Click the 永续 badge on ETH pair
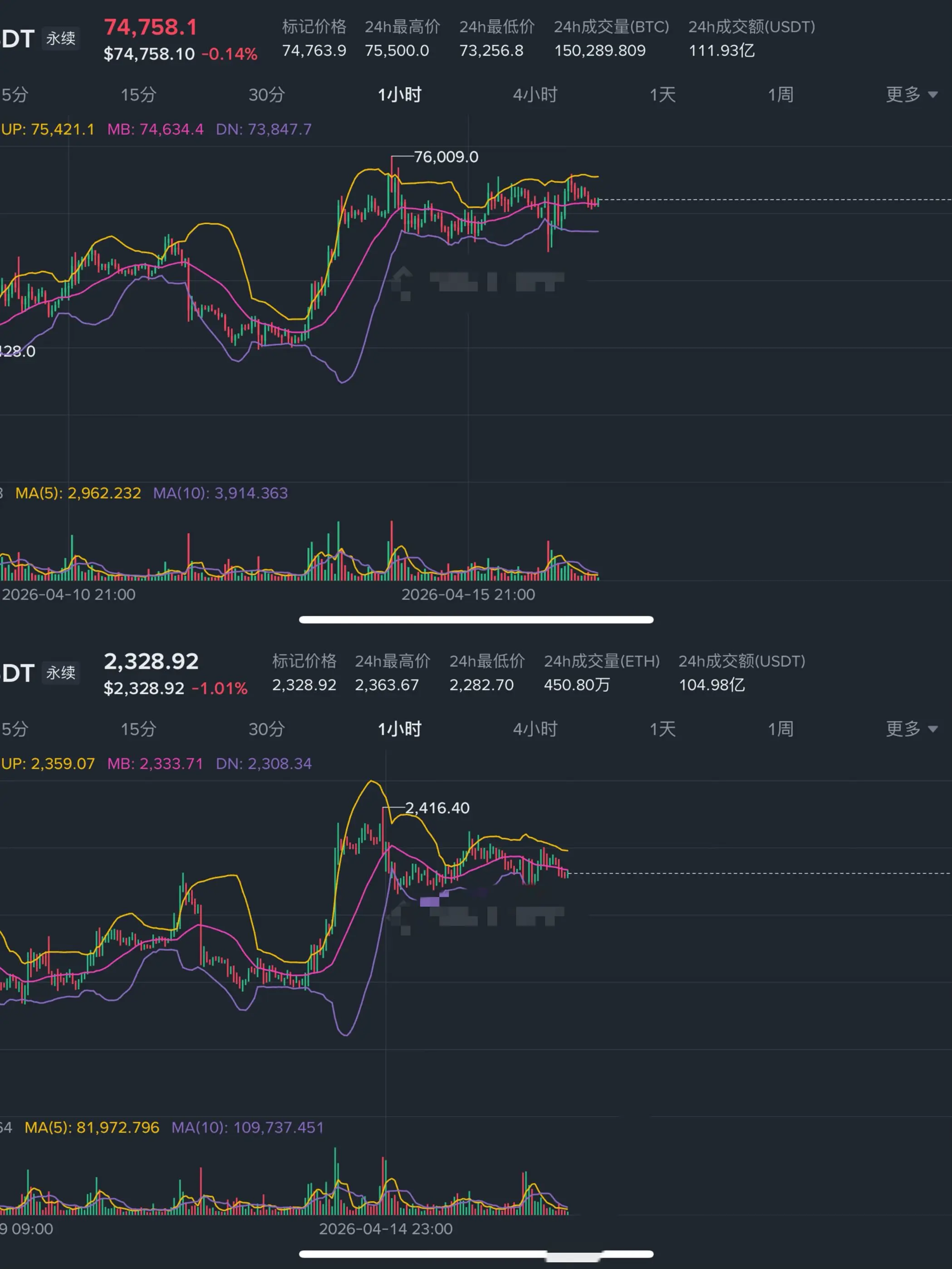 60,672
